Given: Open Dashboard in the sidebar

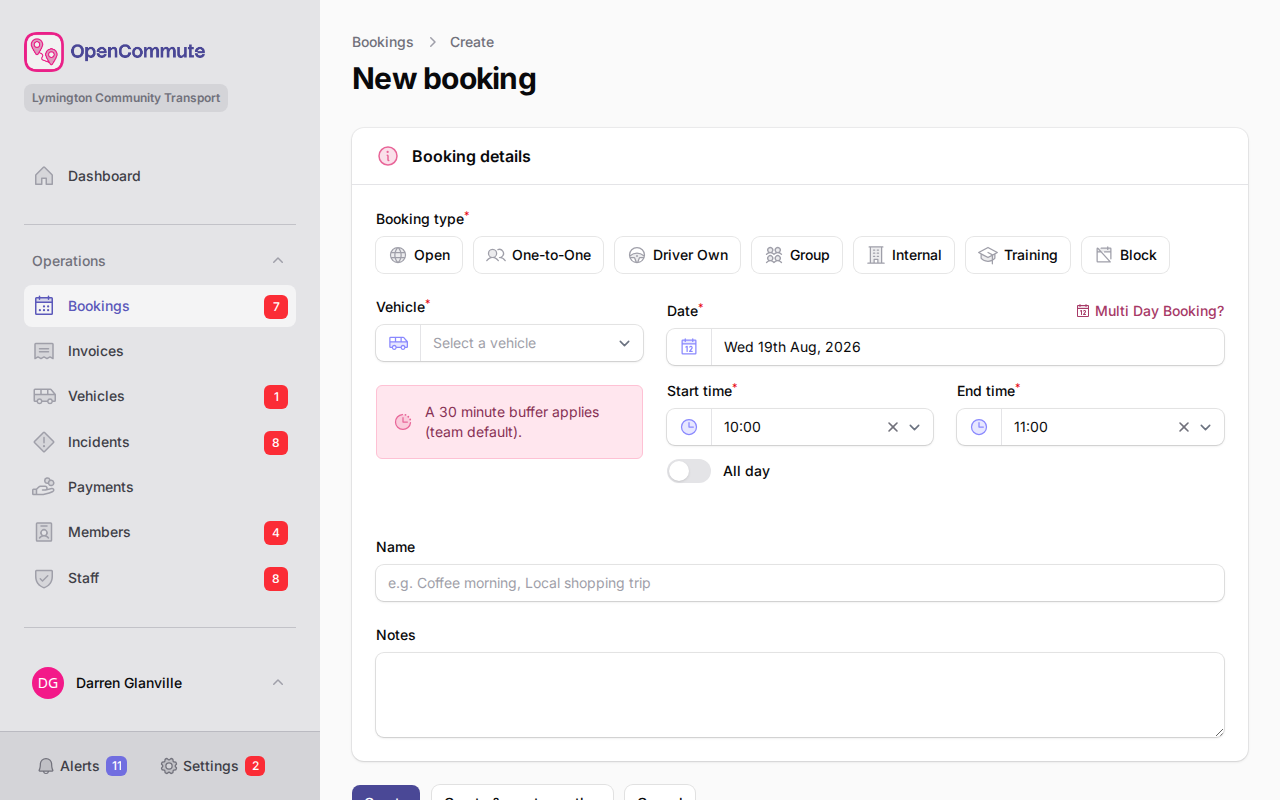Looking at the screenshot, I should click(x=160, y=176).
